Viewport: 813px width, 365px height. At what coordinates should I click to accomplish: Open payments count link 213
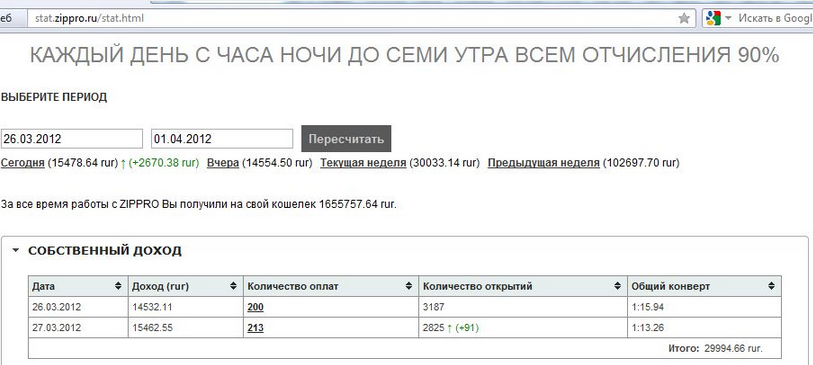coord(255,328)
